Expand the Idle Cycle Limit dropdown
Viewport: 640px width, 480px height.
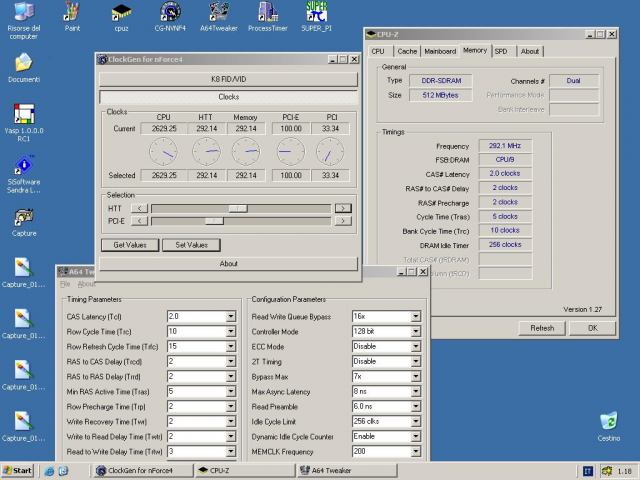[x=416, y=422]
